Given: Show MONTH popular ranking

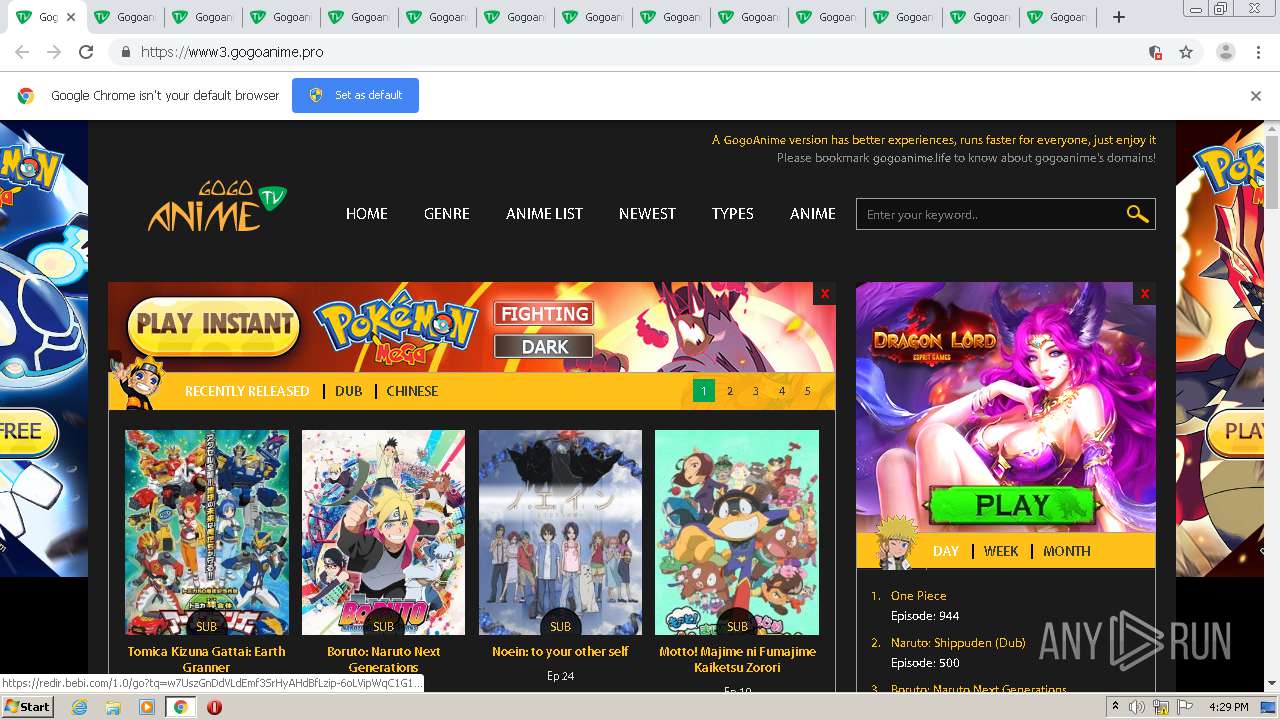Looking at the screenshot, I should pyautogui.click(x=1067, y=551).
